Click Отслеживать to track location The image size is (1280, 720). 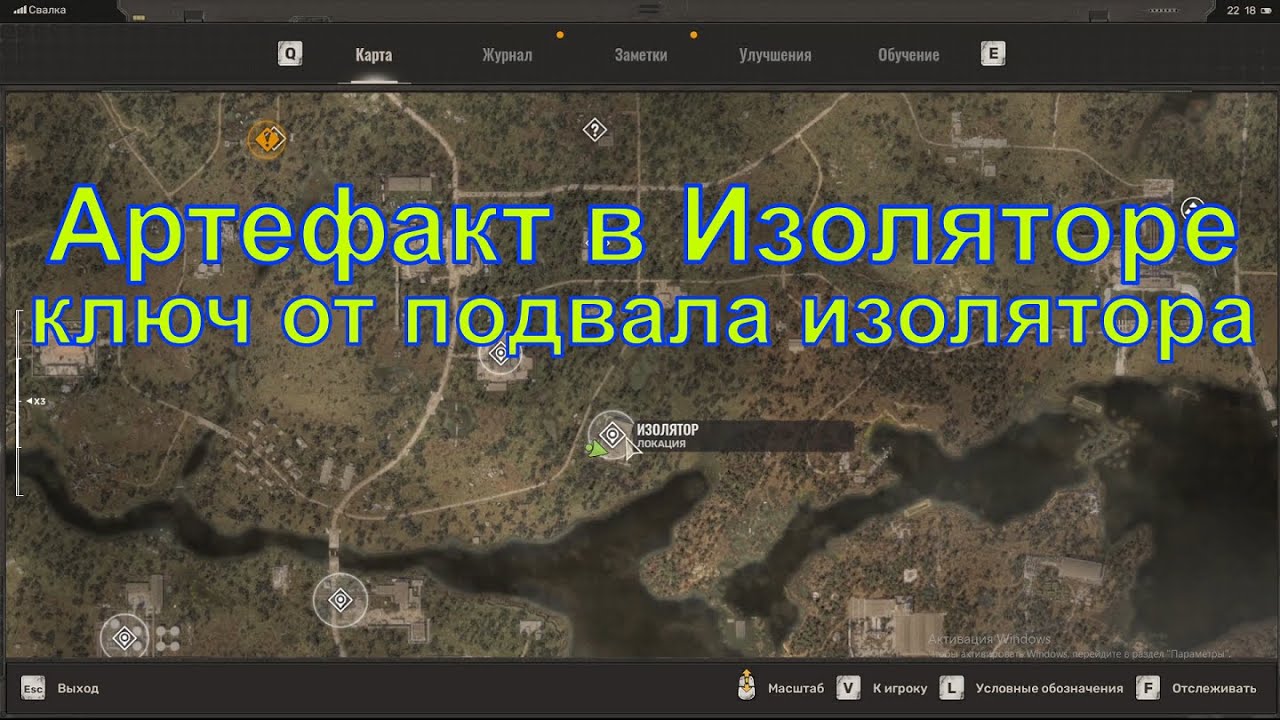[x=1214, y=688]
